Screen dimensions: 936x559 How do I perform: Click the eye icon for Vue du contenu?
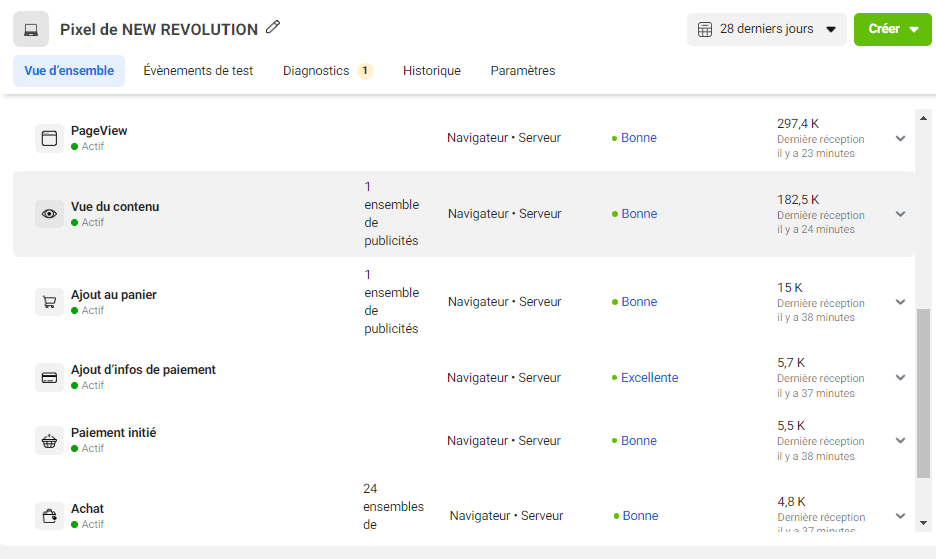(50, 214)
